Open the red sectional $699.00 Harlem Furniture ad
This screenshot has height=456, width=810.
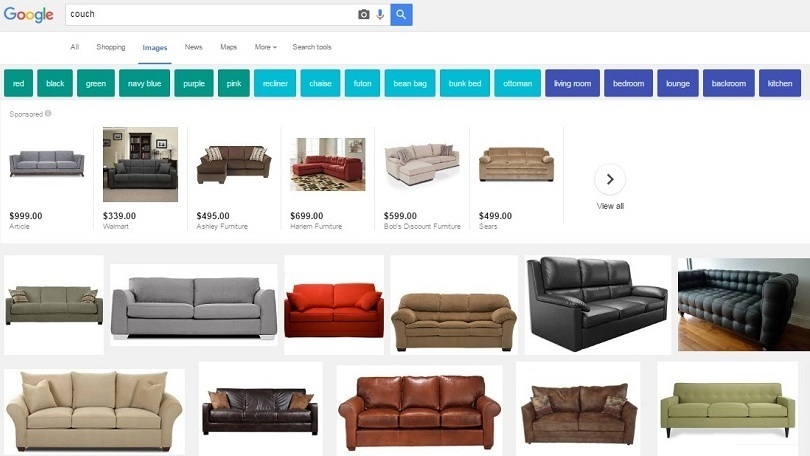click(328, 178)
